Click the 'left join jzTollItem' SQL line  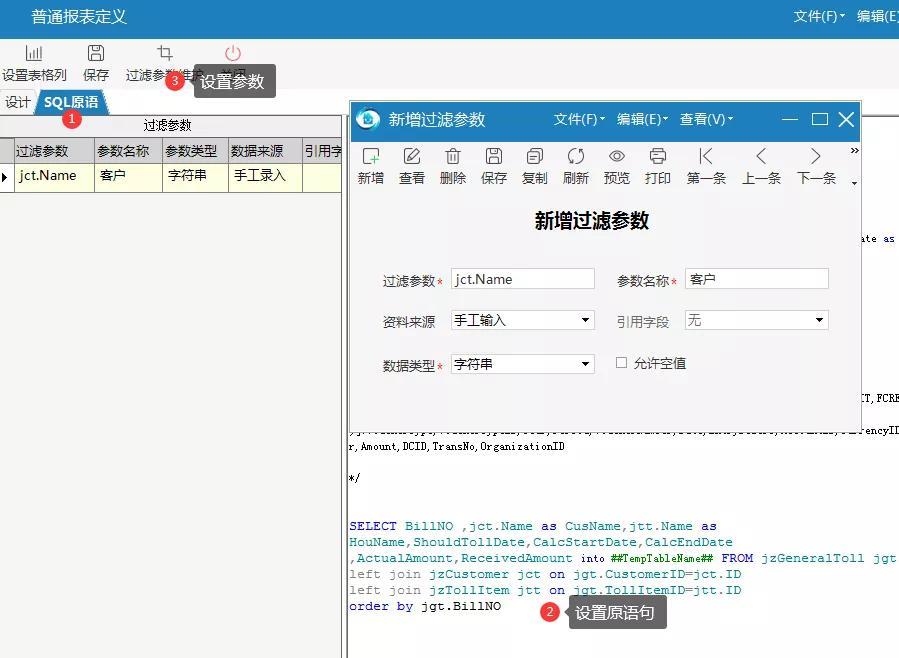(545, 590)
